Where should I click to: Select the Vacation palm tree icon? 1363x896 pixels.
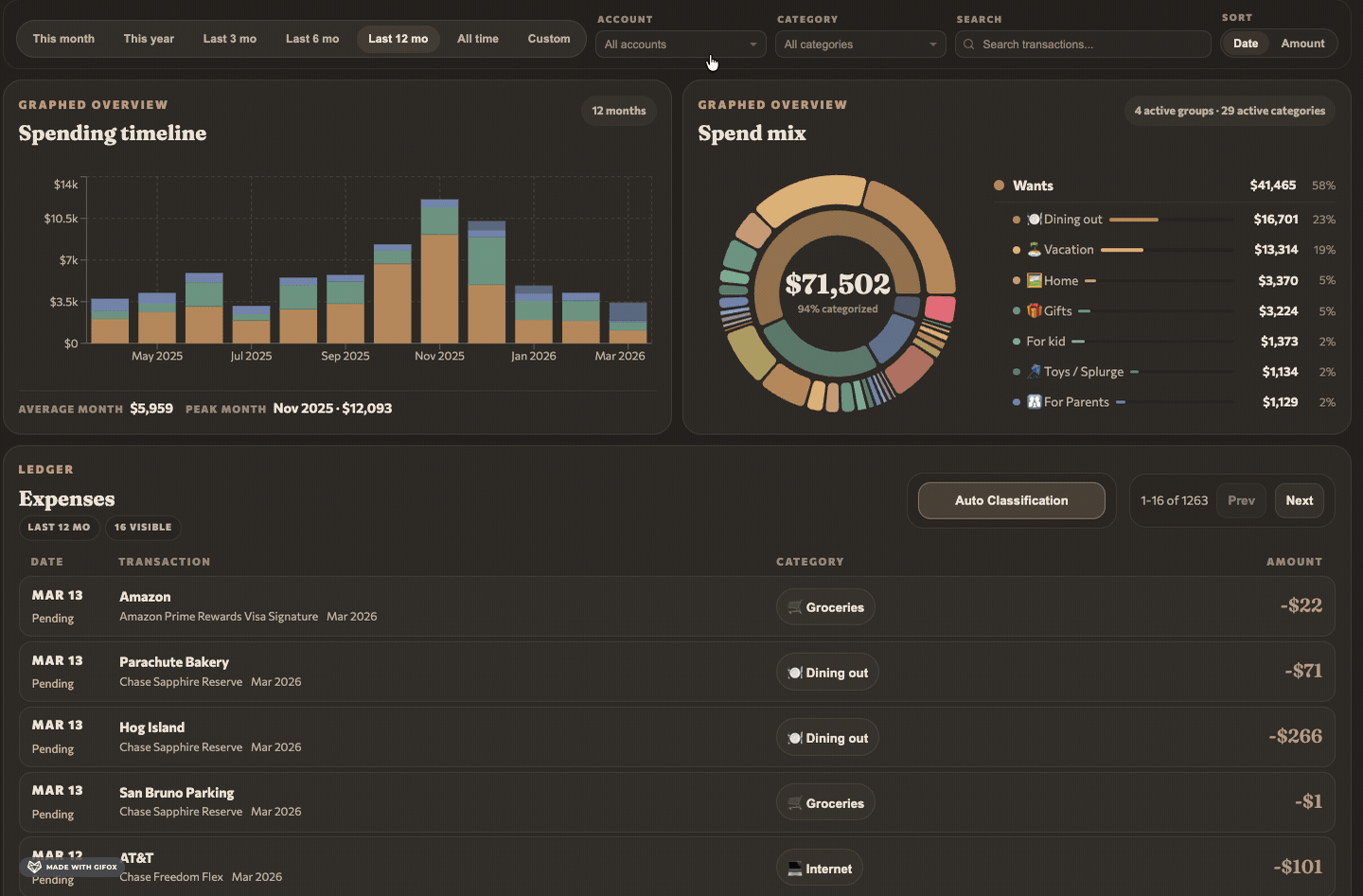pyautogui.click(x=1033, y=249)
